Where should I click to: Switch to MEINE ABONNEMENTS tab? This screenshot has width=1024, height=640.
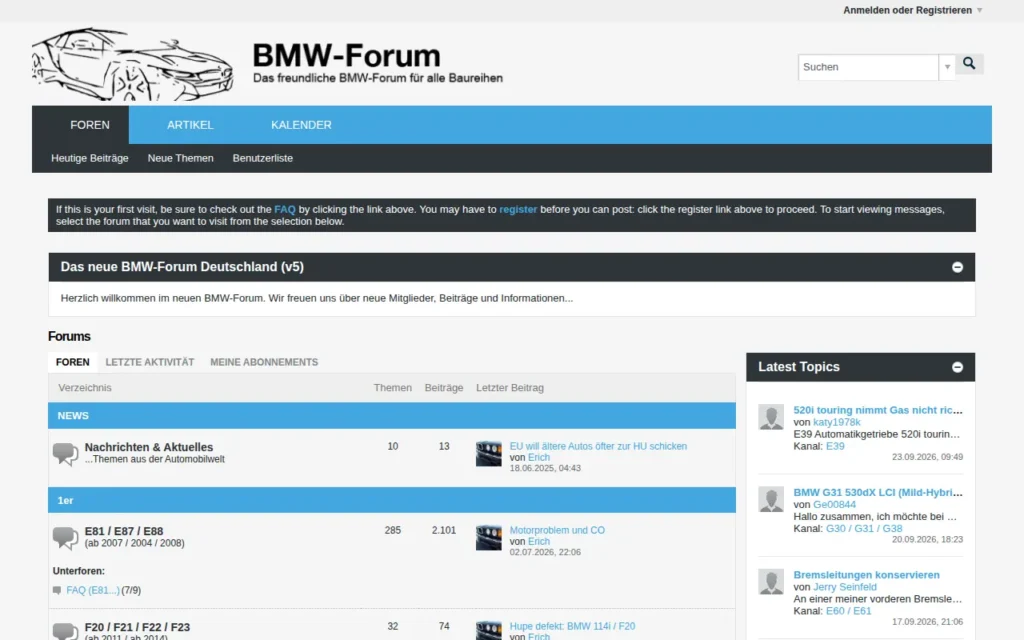264,362
